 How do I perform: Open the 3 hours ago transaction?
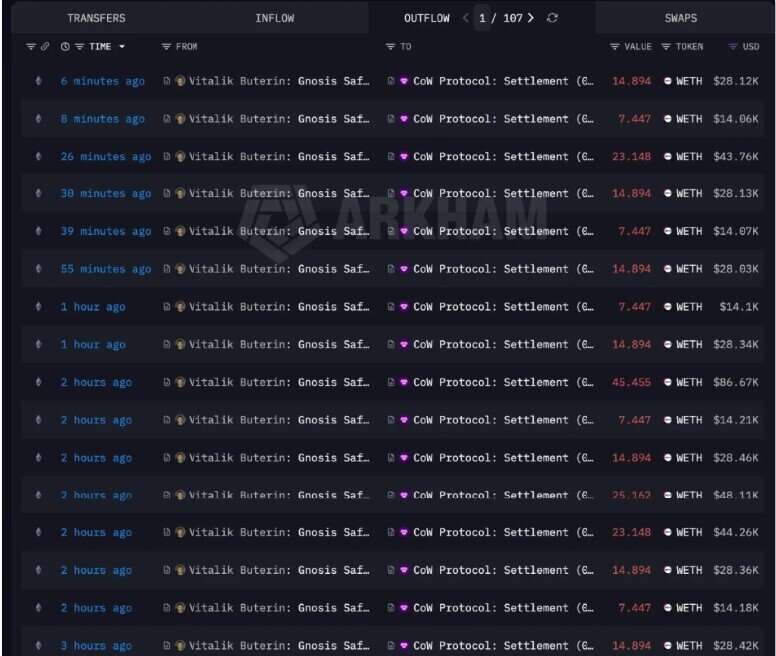point(96,646)
